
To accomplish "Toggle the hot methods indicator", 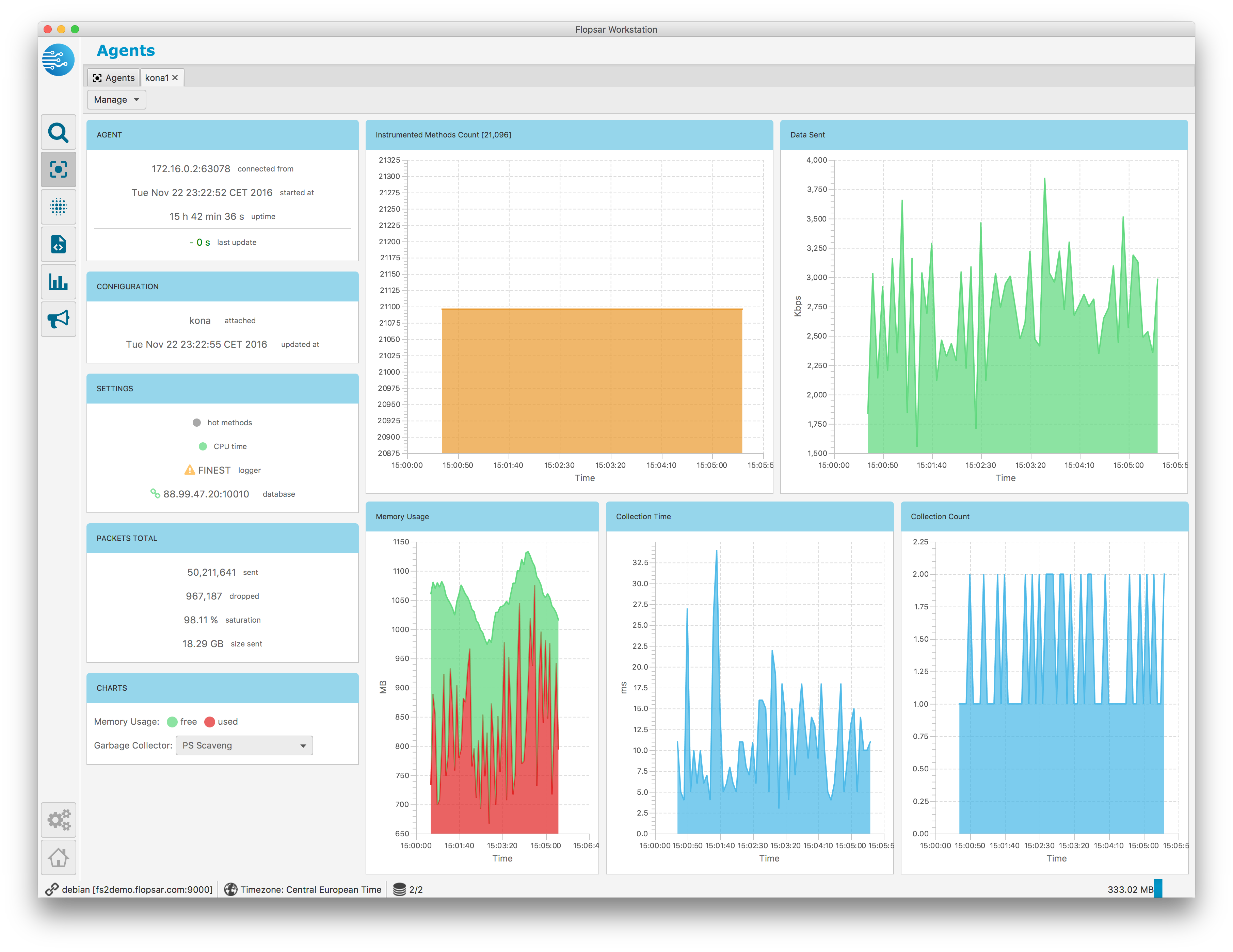I will coord(196,423).
